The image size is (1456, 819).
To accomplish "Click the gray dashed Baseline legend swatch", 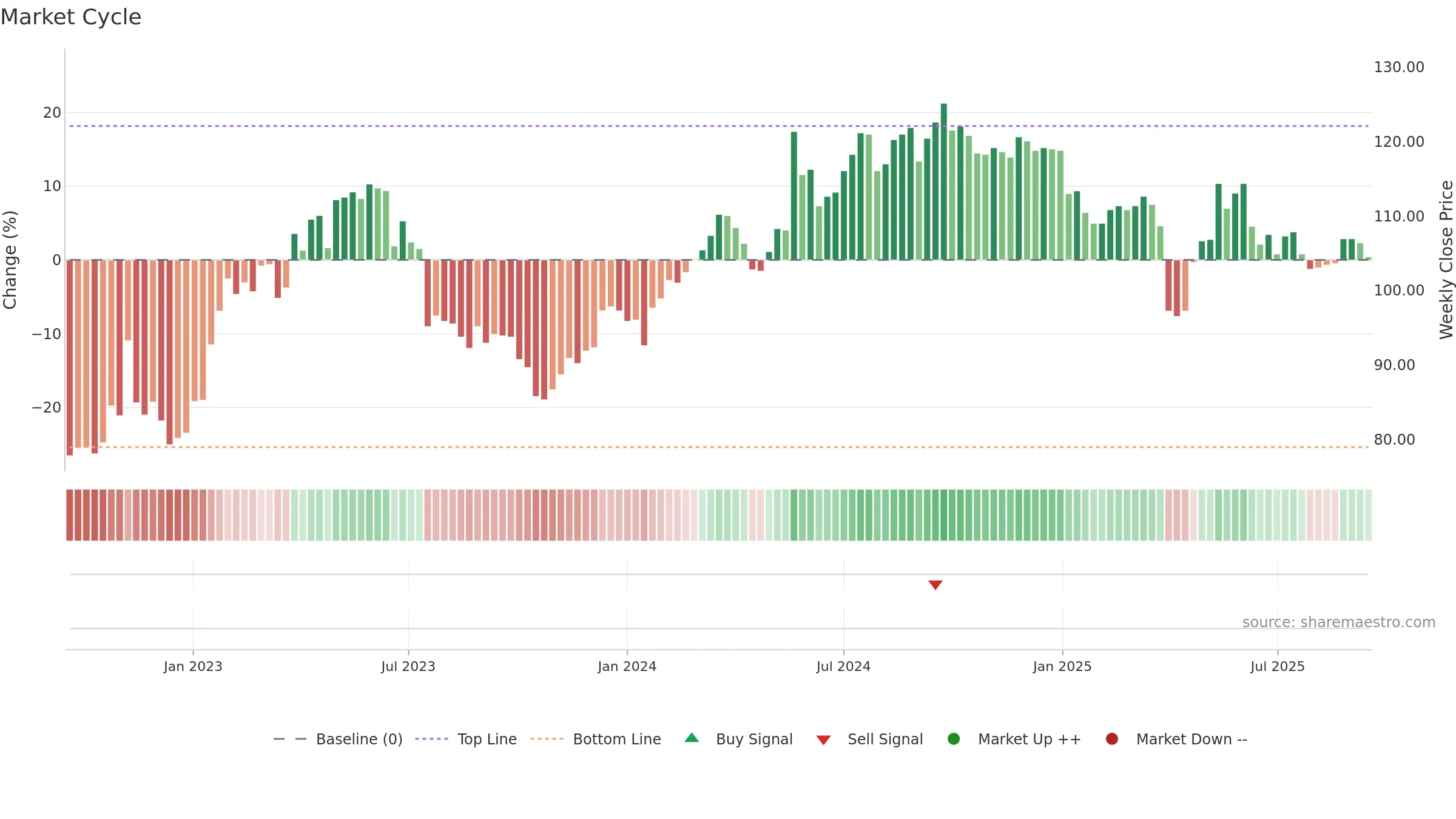I will 290,739.
